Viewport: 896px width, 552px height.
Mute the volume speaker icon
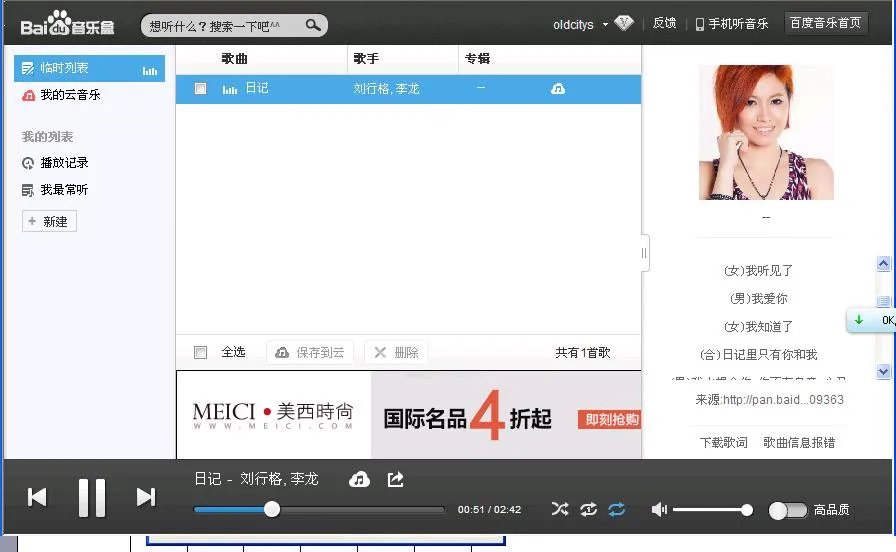[659, 509]
